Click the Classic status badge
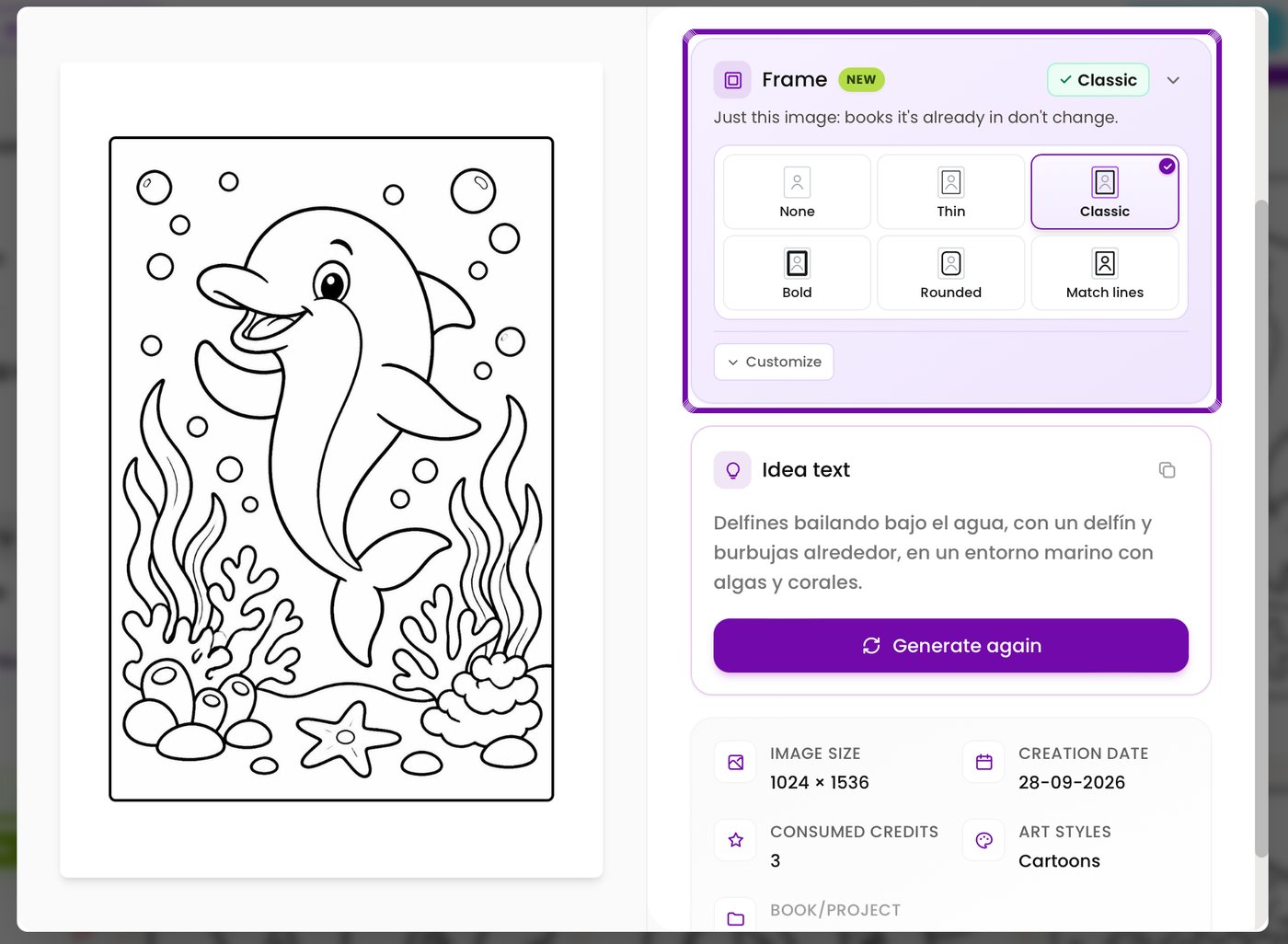This screenshot has height=944, width=1288. (1098, 80)
